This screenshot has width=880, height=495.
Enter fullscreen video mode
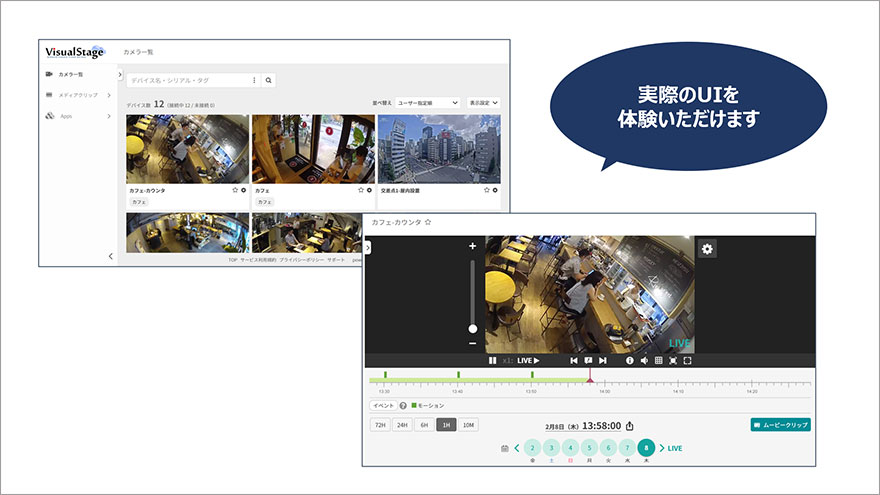688,360
